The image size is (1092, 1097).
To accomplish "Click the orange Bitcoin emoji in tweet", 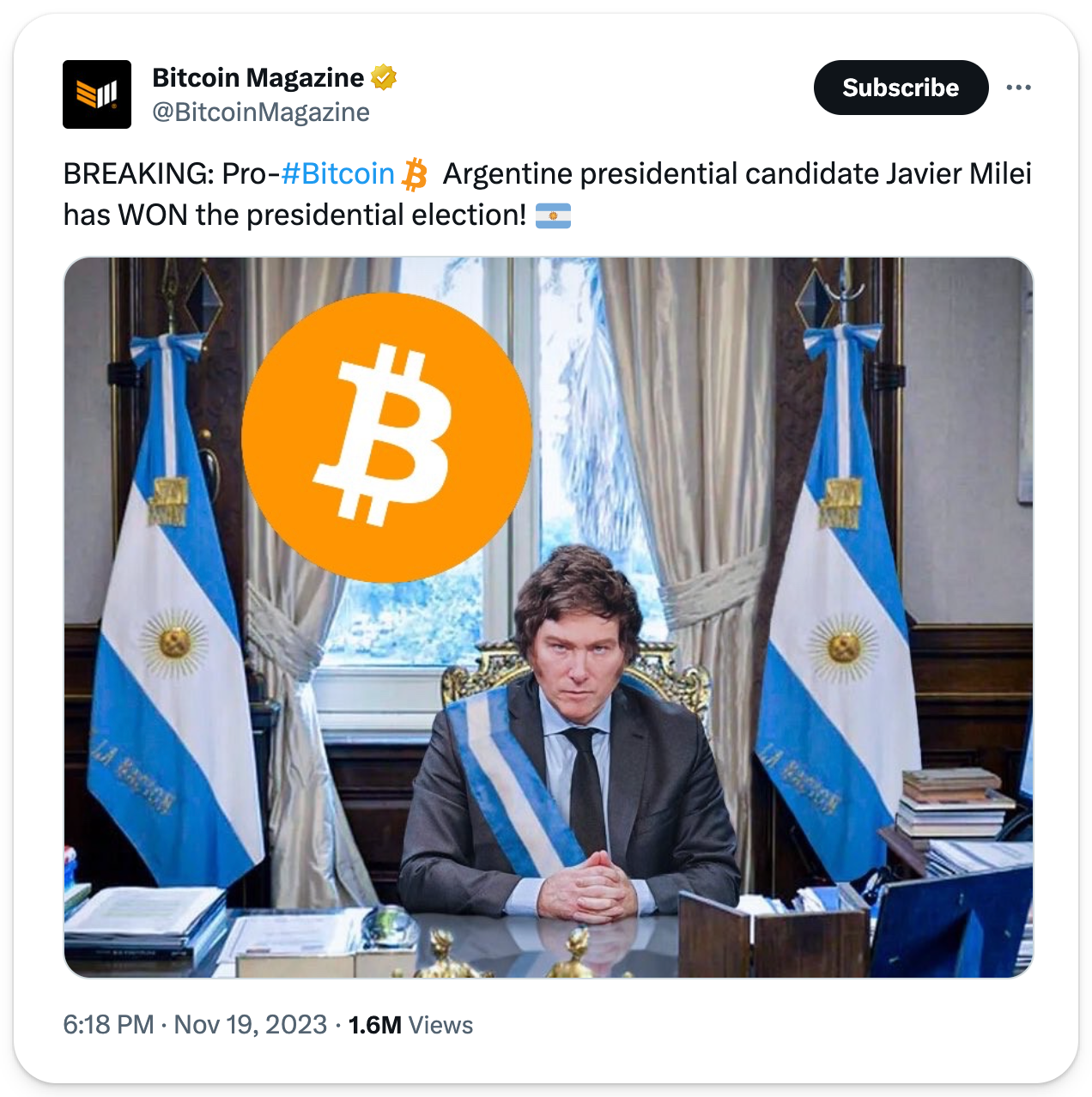I will point(416,174).
